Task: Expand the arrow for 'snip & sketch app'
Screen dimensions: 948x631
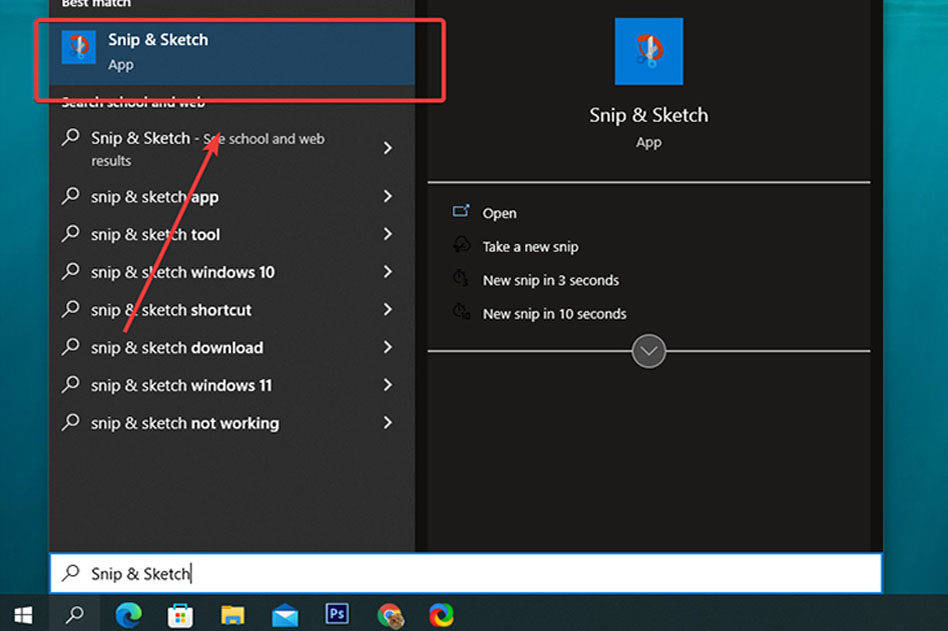Action: 388,196
